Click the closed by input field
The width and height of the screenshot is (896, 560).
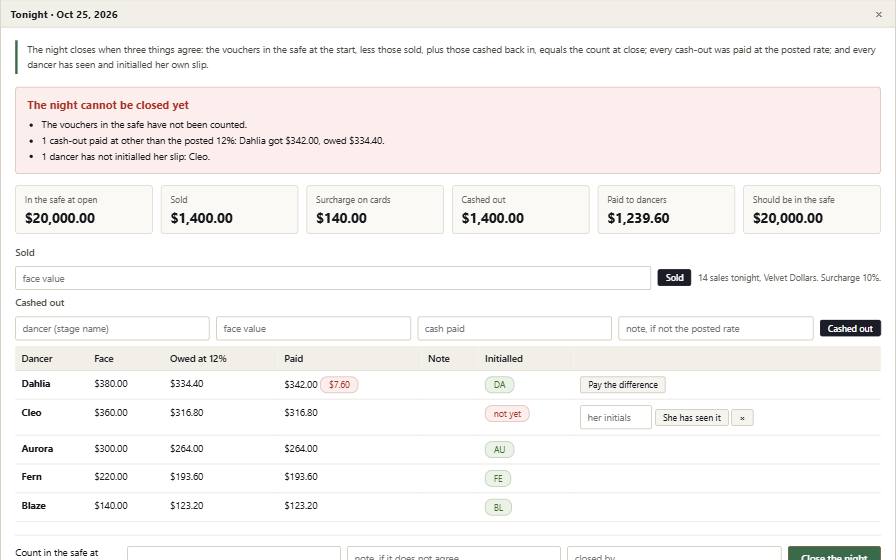click(674, 553)
